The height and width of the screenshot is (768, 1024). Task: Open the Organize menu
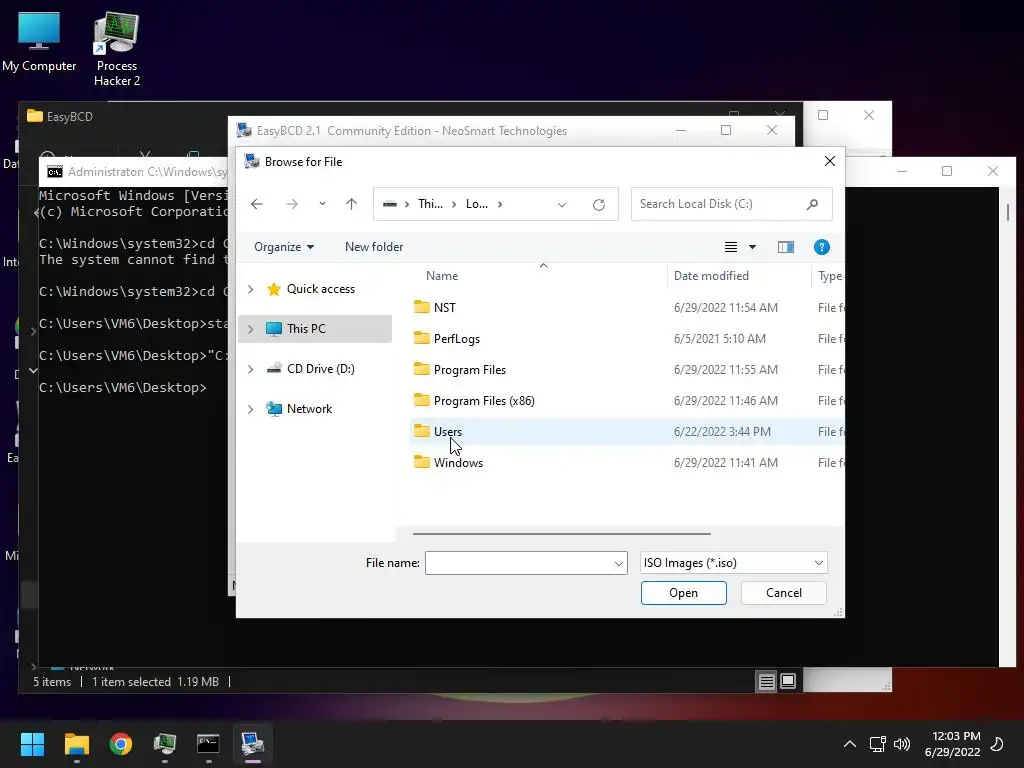point(284,247)
